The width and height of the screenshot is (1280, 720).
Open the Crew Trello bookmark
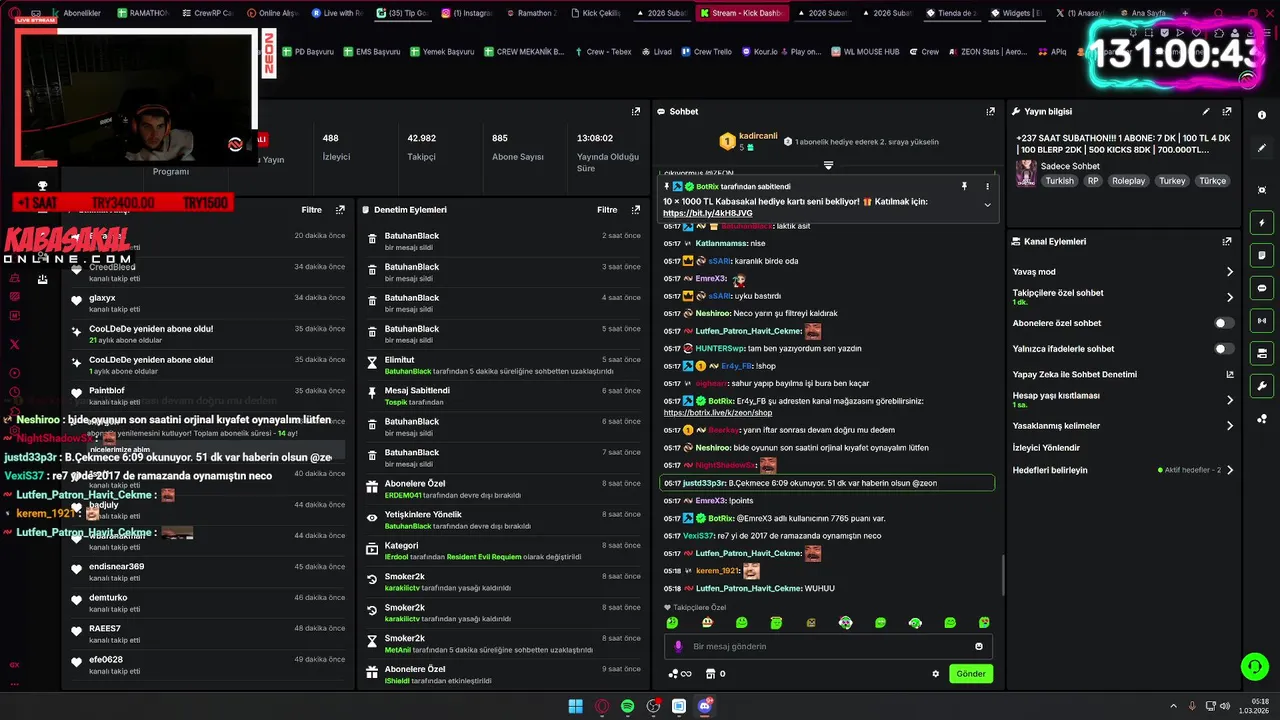point(706,52)
